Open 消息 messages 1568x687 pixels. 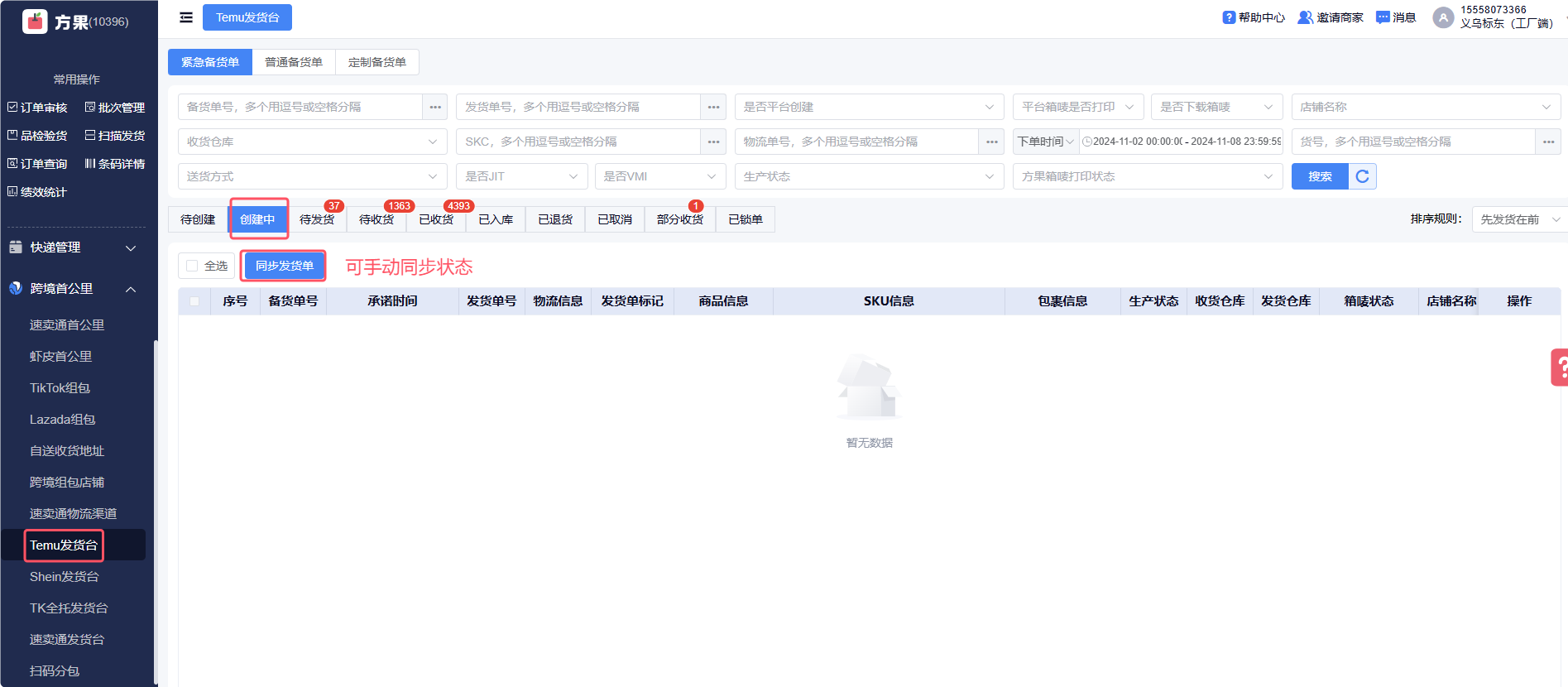click(x=1396, y=17)
